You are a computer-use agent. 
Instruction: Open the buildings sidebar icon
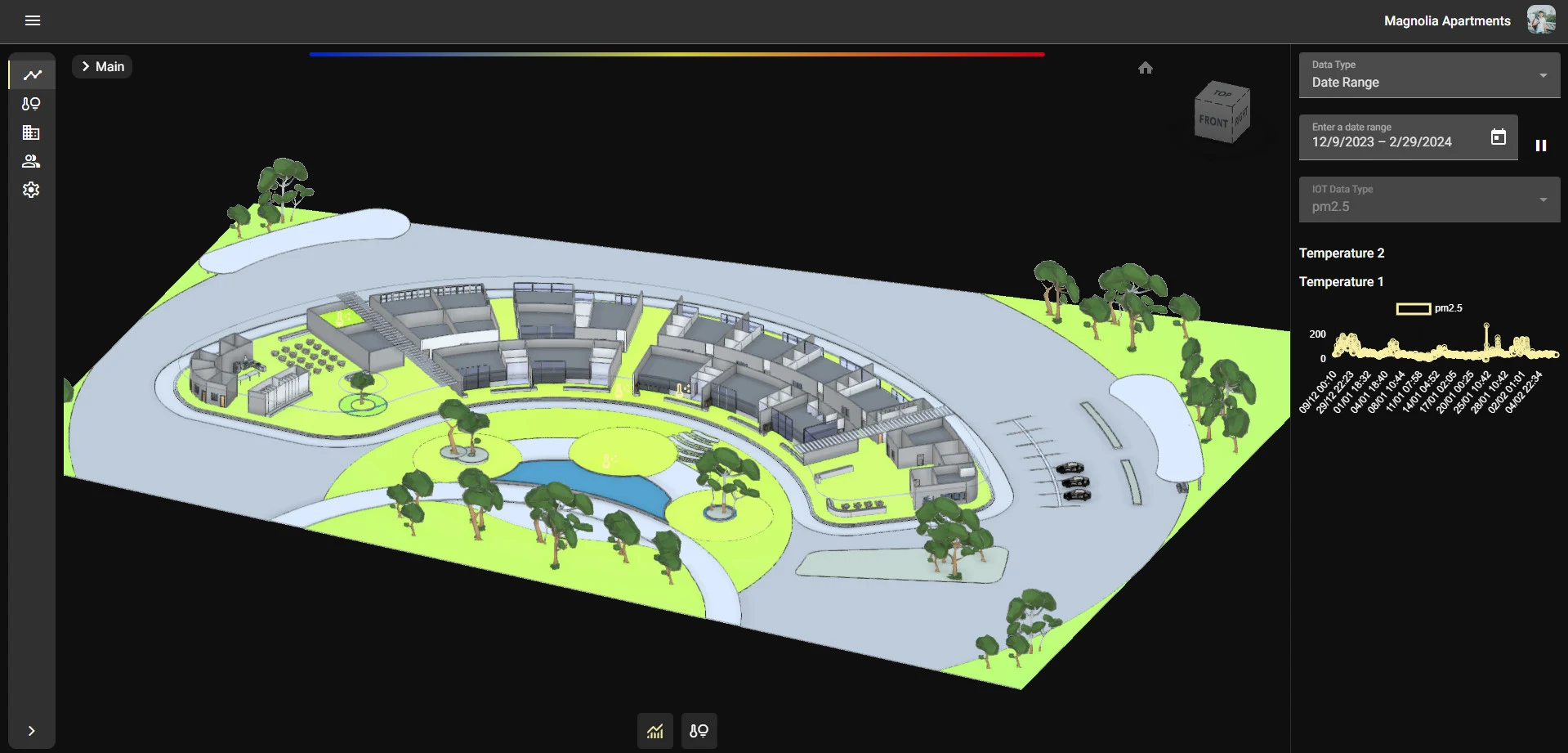[x=31, y=132]
